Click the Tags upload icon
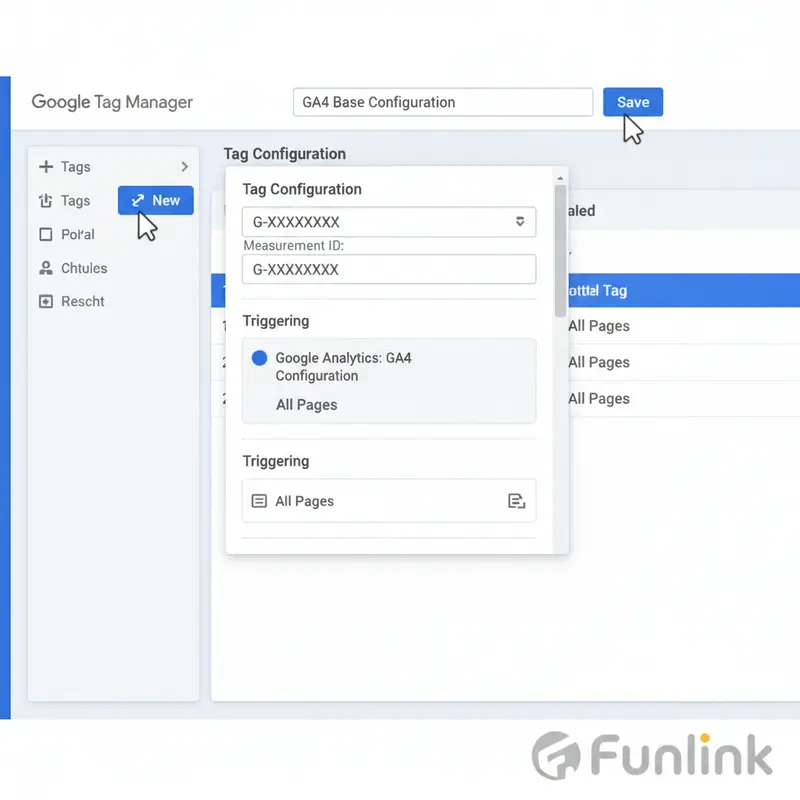This screenshot has width=800, height=800. tap(47, 200)
